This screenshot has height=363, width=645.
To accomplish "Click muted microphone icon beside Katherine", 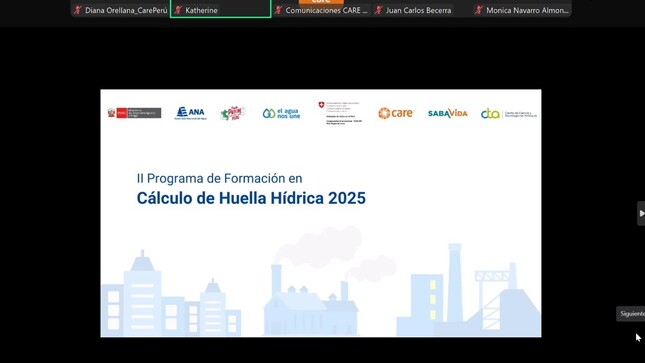I will tap(178, 10).
